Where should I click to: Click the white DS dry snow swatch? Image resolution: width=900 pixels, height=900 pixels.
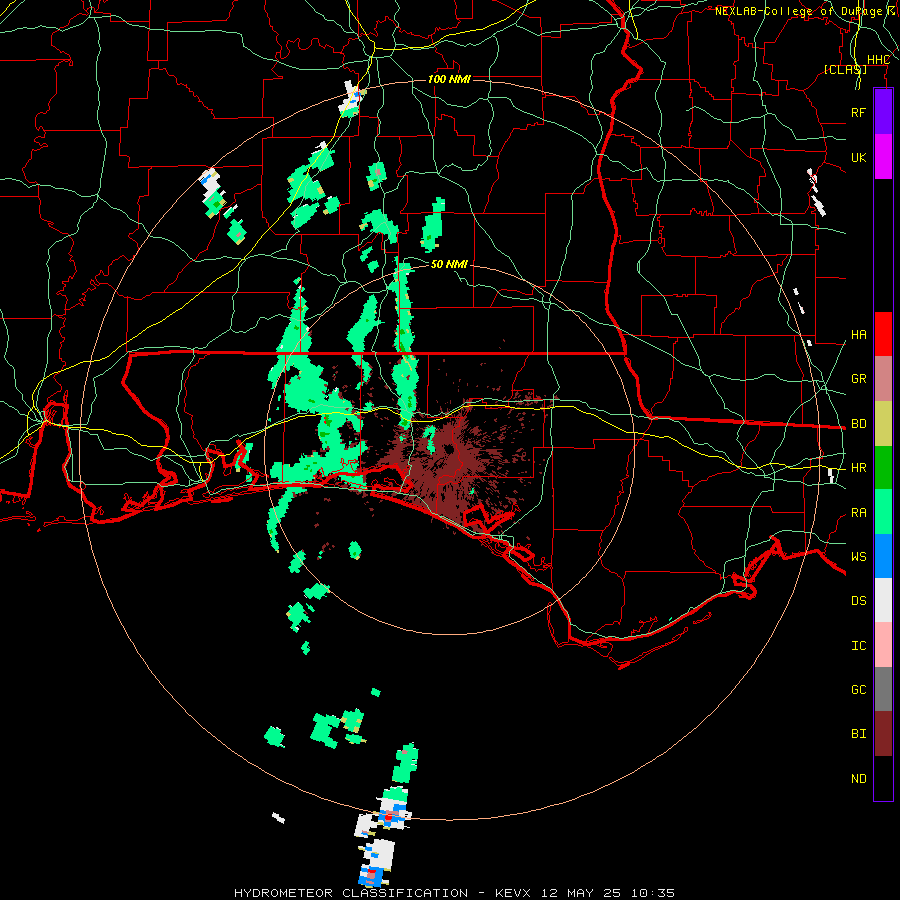tap(883, 600)
